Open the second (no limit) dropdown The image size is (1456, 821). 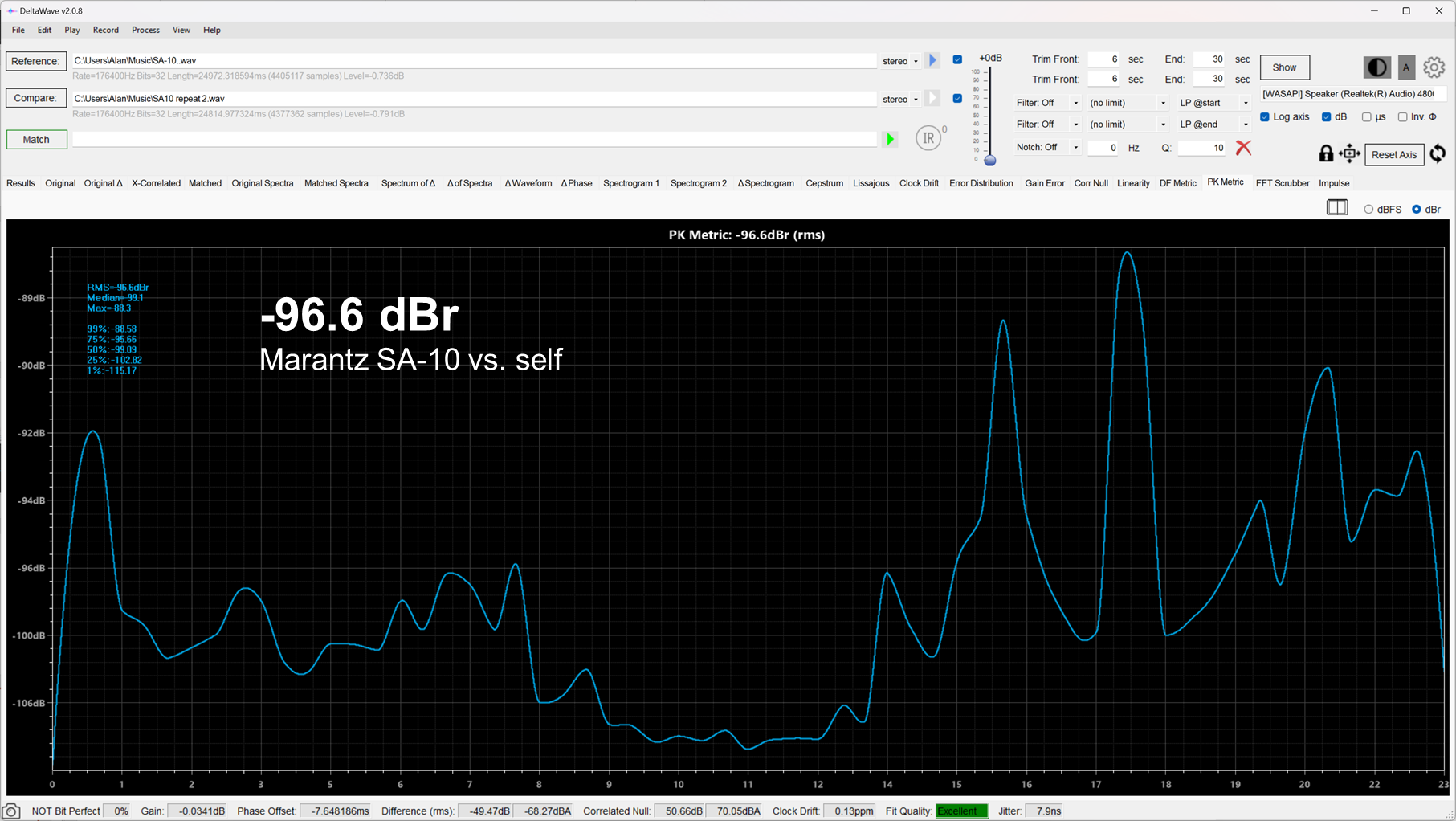click(1128, 125)
